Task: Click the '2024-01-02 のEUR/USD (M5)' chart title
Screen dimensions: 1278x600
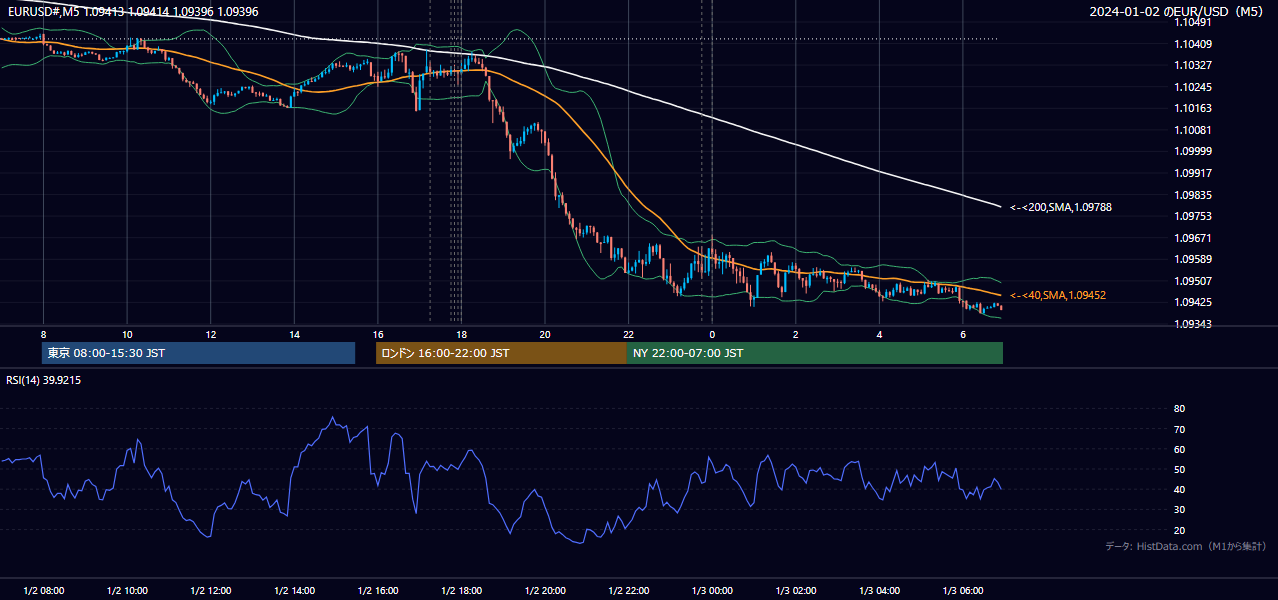Action: pyautogui.click(x=1178, y=12)
